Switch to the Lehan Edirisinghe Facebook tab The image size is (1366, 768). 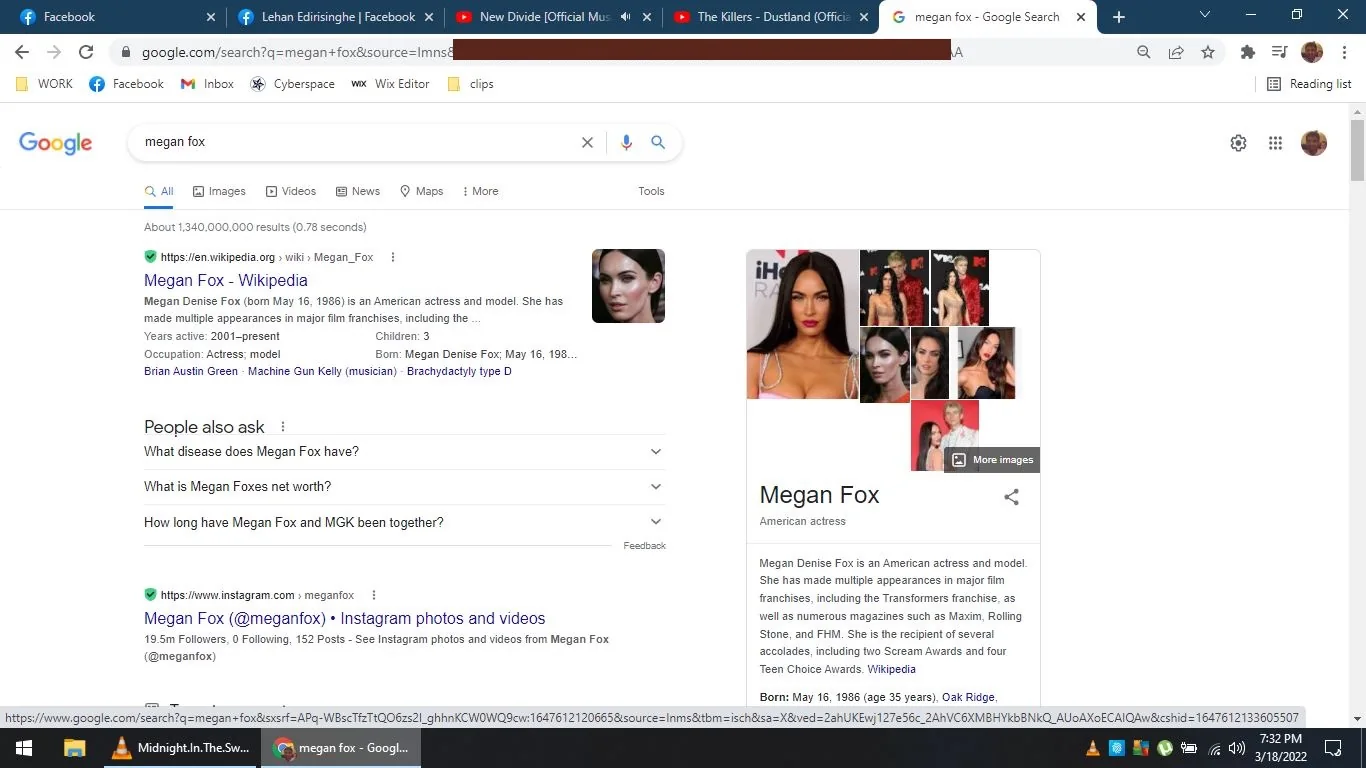[333, 17]
